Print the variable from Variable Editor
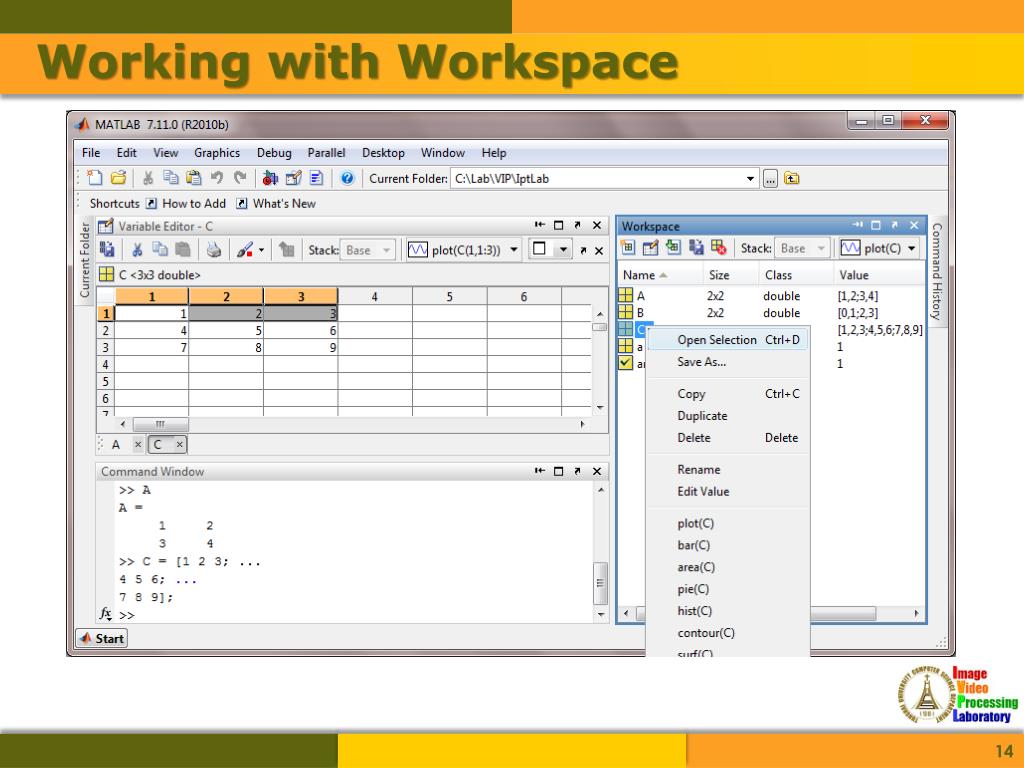This screenshot has height=768, width=1024. pyautogui.click(x=214, y=249)
